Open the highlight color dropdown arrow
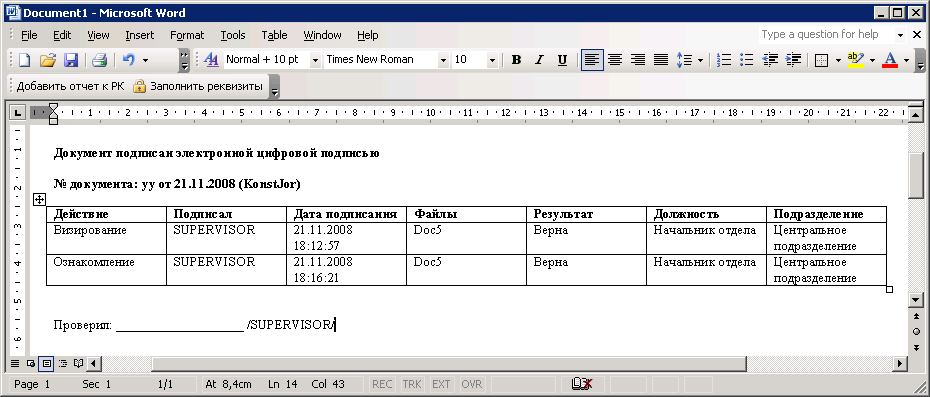Image resolution: width=930 pixels, height=397 pixels. tap(872, 60)
